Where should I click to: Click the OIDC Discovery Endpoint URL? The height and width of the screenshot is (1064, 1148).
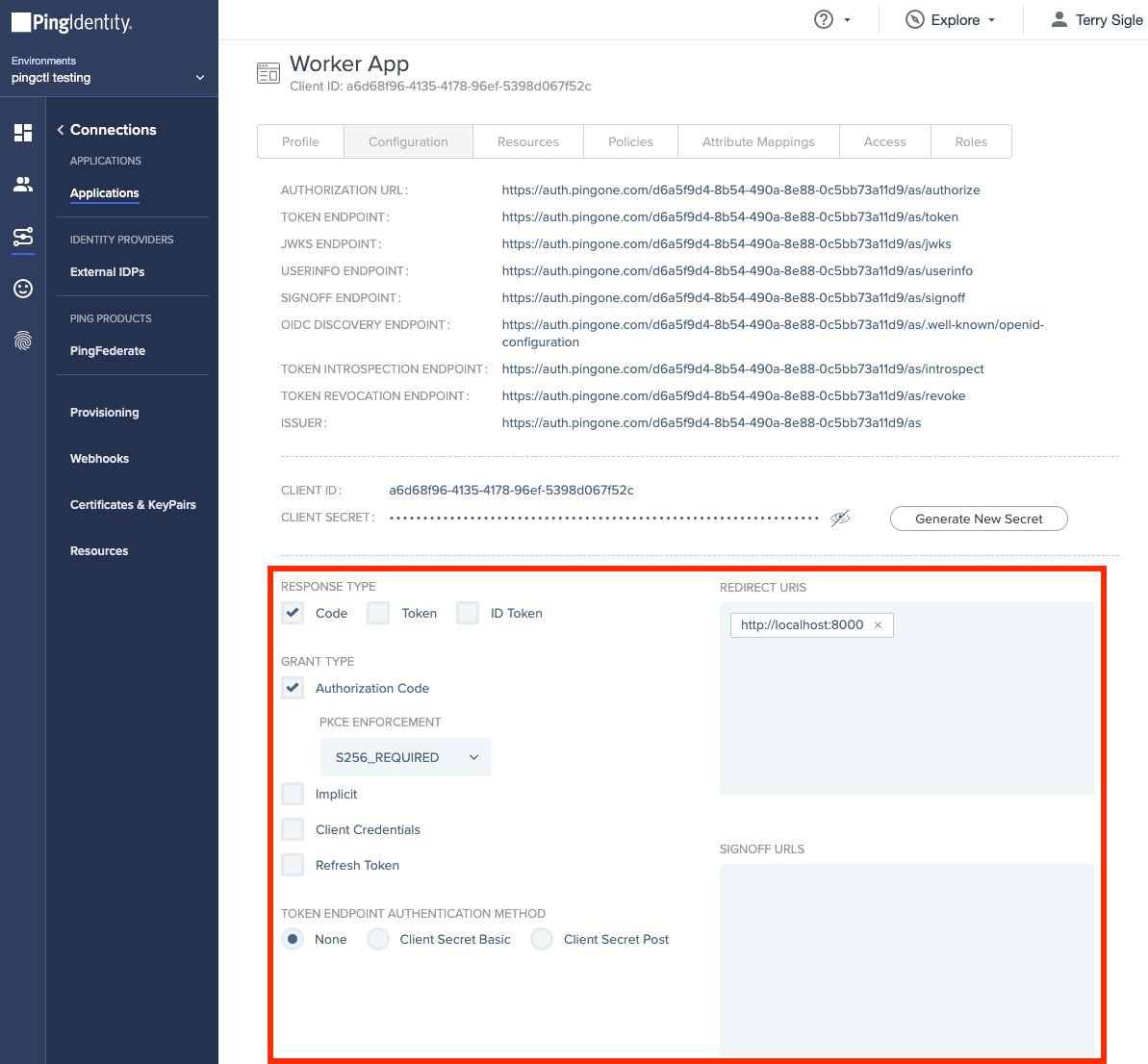[773, 333]
